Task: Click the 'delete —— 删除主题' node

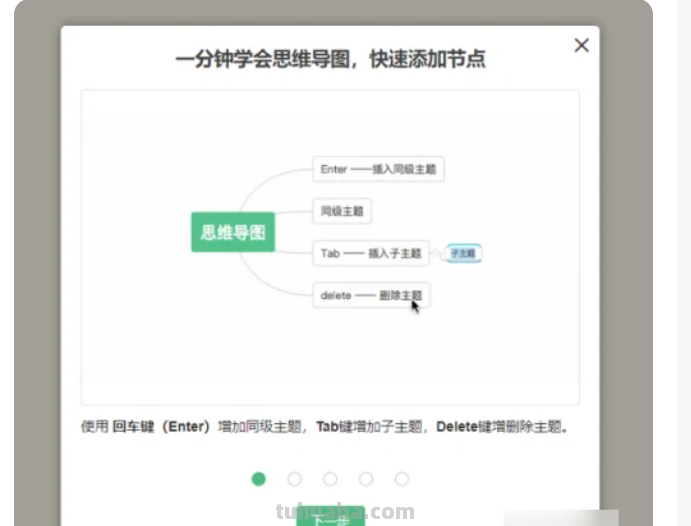Action: click(371, 295)
